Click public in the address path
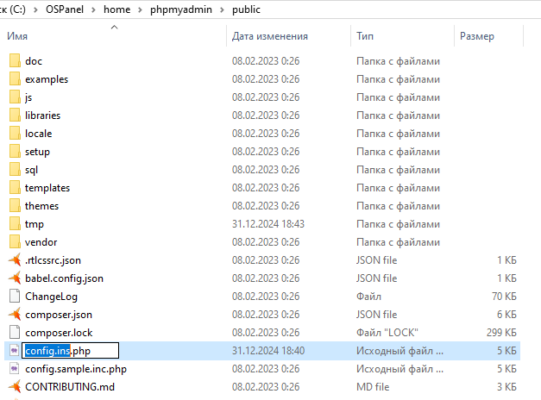The height and width of the screenshot is (400, 541). (x=246, y=10)
